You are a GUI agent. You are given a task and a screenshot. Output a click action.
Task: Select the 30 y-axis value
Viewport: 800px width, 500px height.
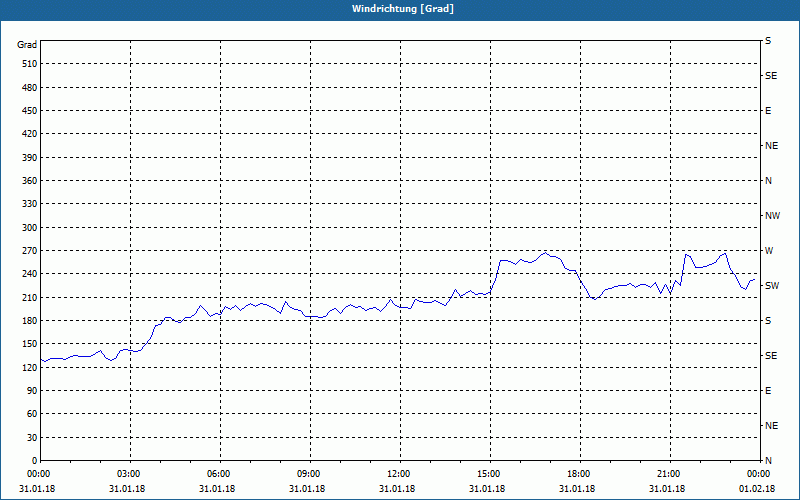32,437
